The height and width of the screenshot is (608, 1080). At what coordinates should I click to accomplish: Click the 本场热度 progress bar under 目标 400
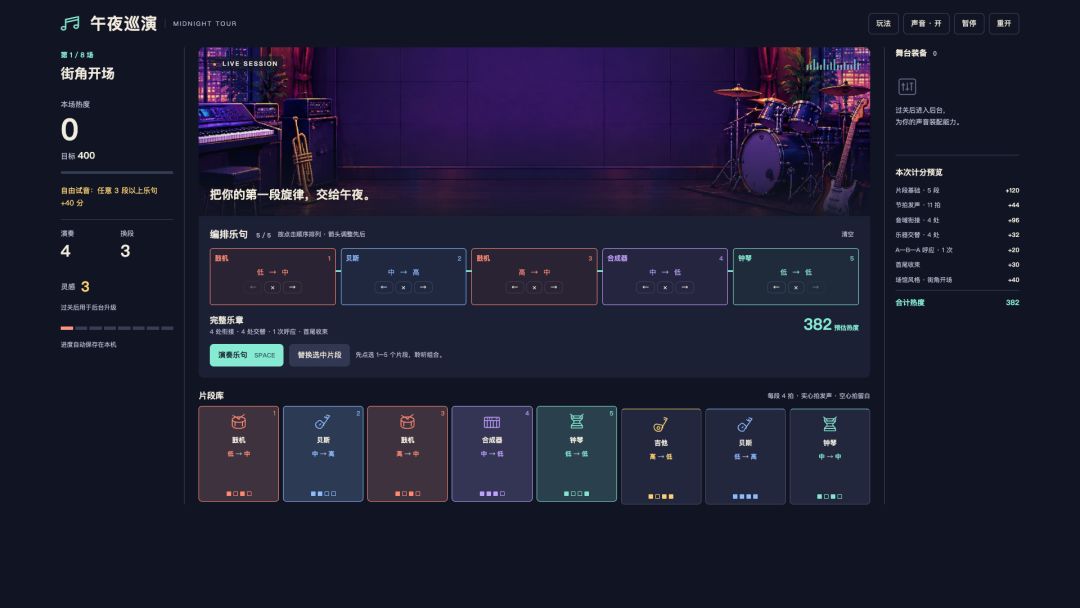117,172
